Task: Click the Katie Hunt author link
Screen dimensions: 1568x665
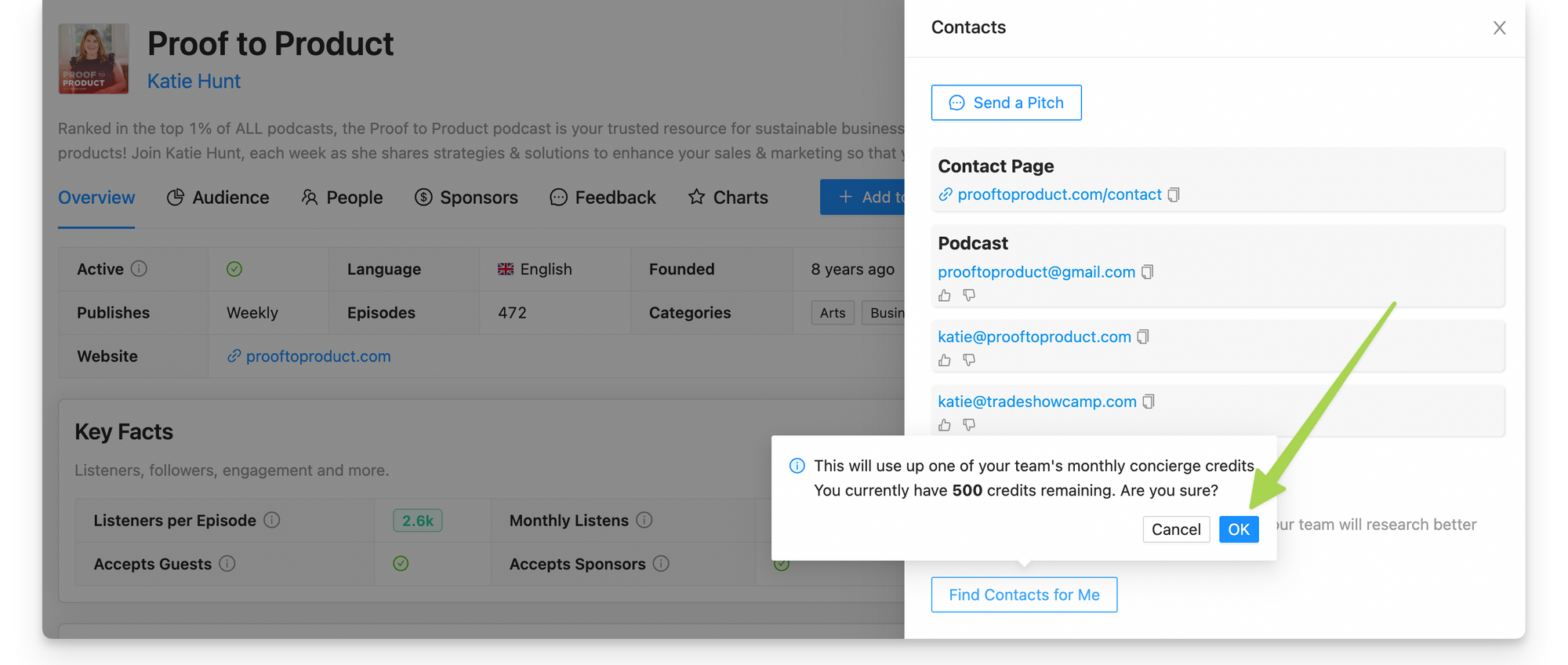Action: tap(194, 81)
